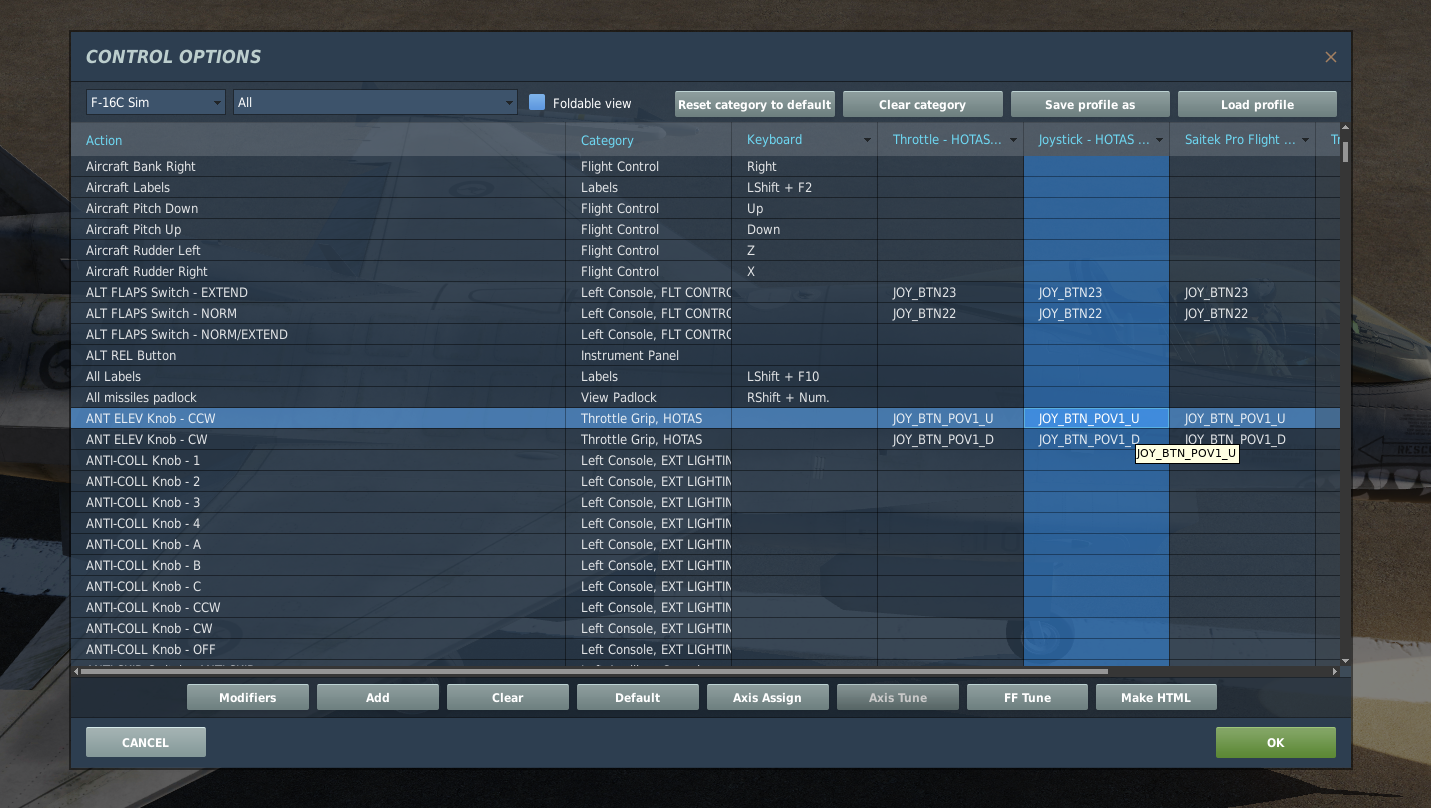Open the Throttle - HOTAS column dropdown arrow
This screenshot has height=808, width=1431.
click(1013, 140)
